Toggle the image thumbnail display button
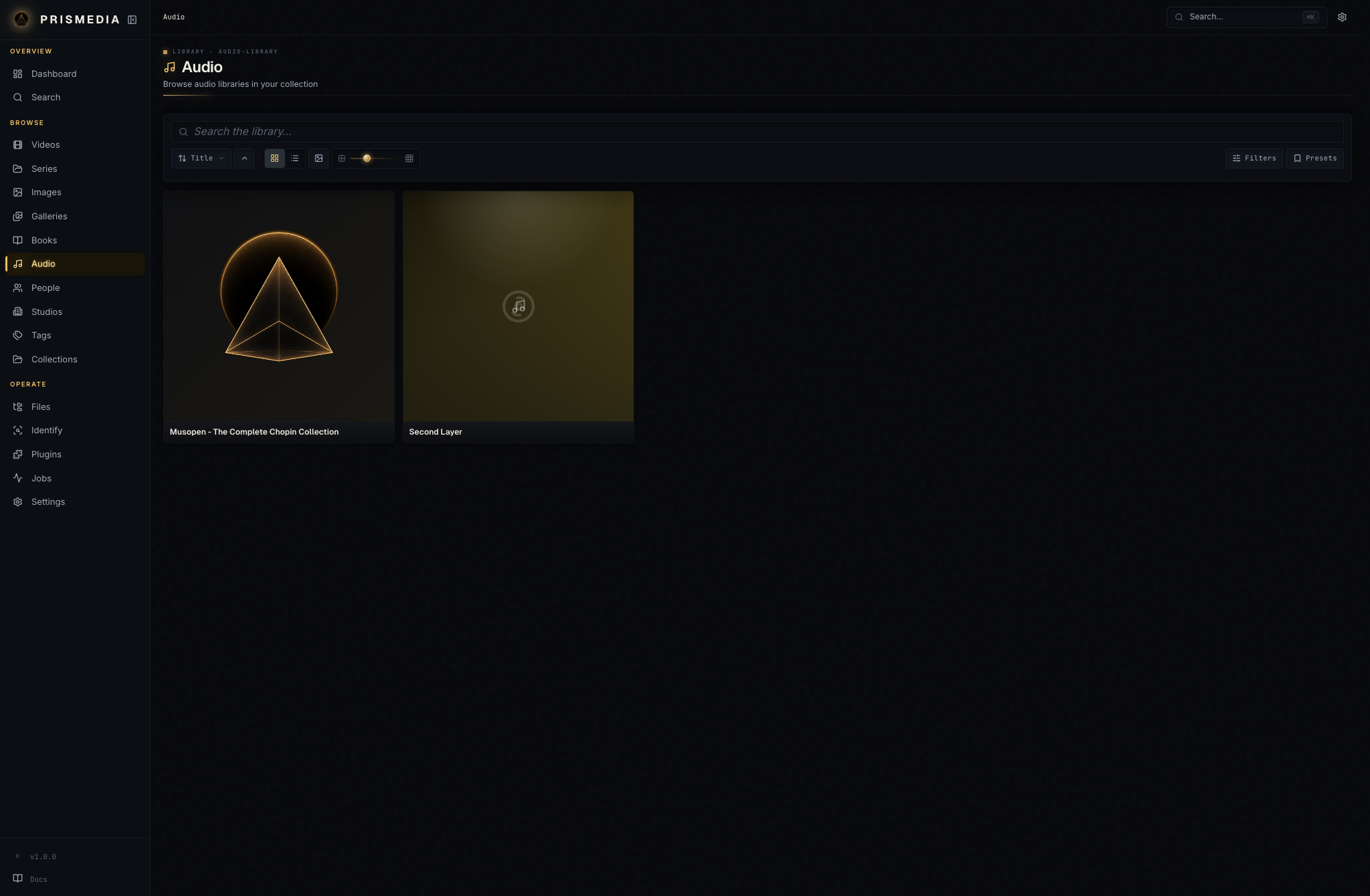 click(x=318, y=158)
